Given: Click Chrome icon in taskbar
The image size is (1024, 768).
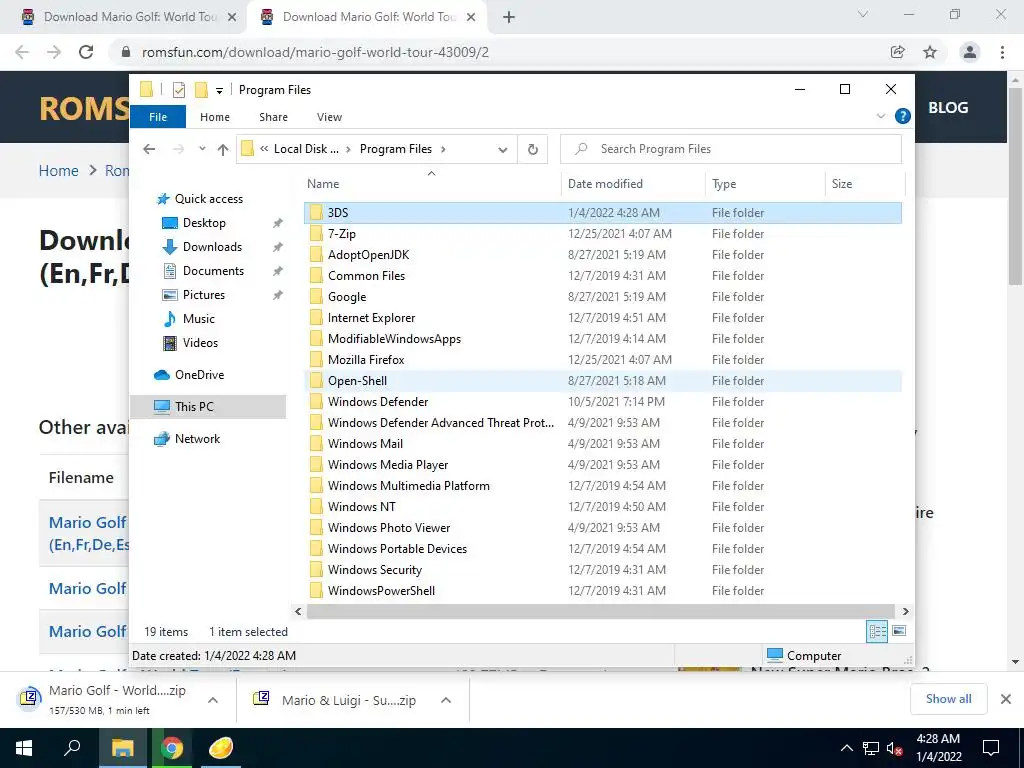Looking at the screenshot, I should click(x=172, y=748).
